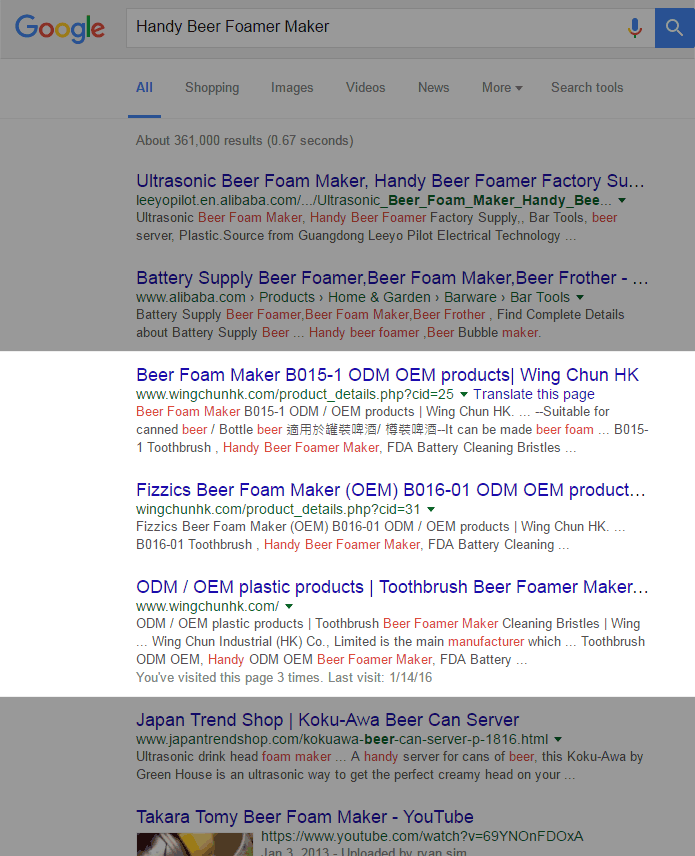The width and height of the screenshot is (695, 856).
Task: Open Beer Foam Maker B015-1 Wing Chun result
Action: coord(387,375)
